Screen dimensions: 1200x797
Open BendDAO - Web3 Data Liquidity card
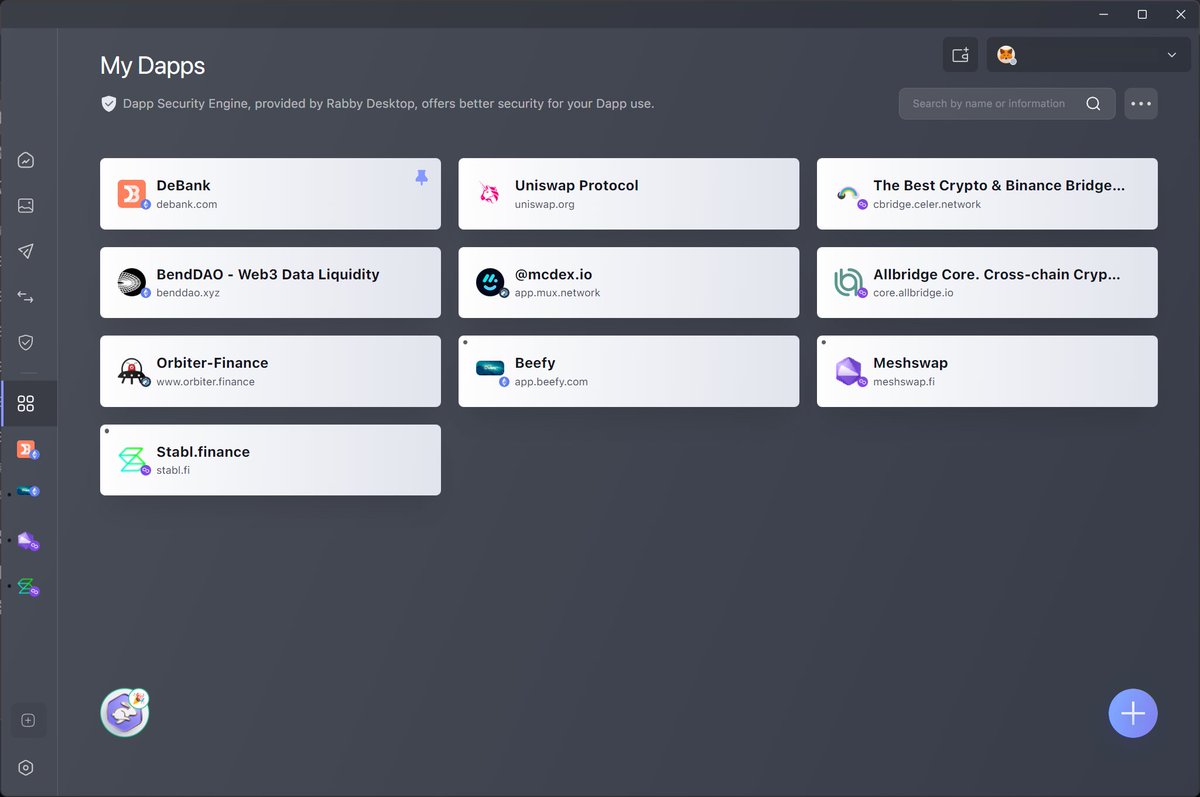tap(270, 282)
